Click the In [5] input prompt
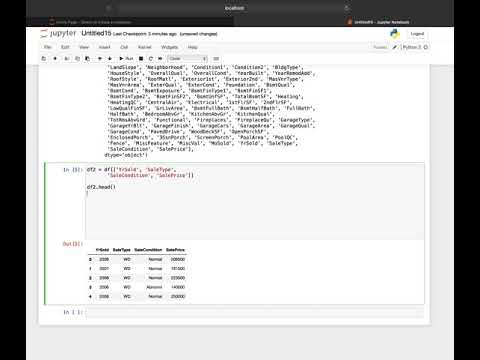The height and width of the screenshot is (360, 480). 73,170
